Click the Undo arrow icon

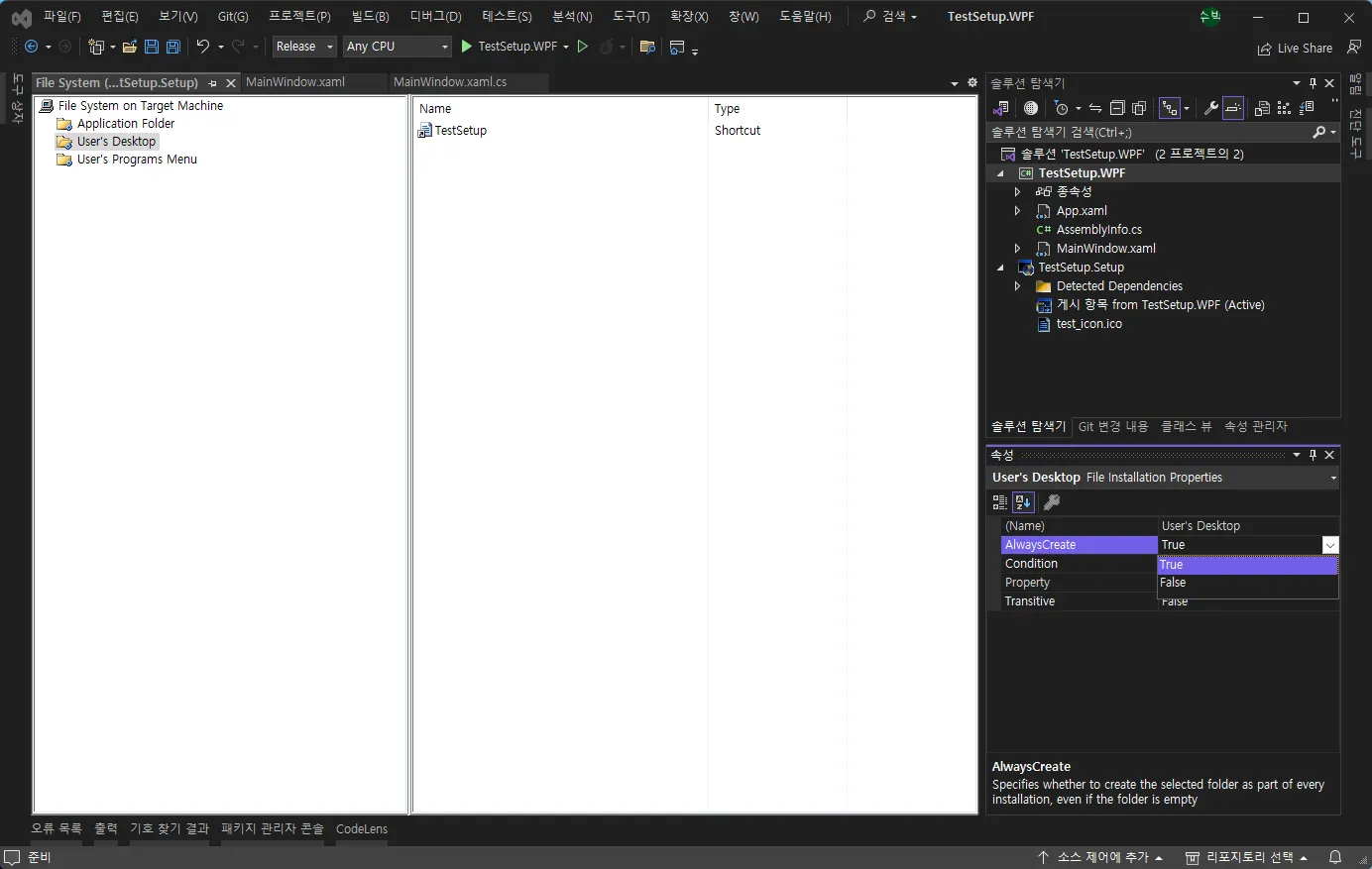coord(203,47)
